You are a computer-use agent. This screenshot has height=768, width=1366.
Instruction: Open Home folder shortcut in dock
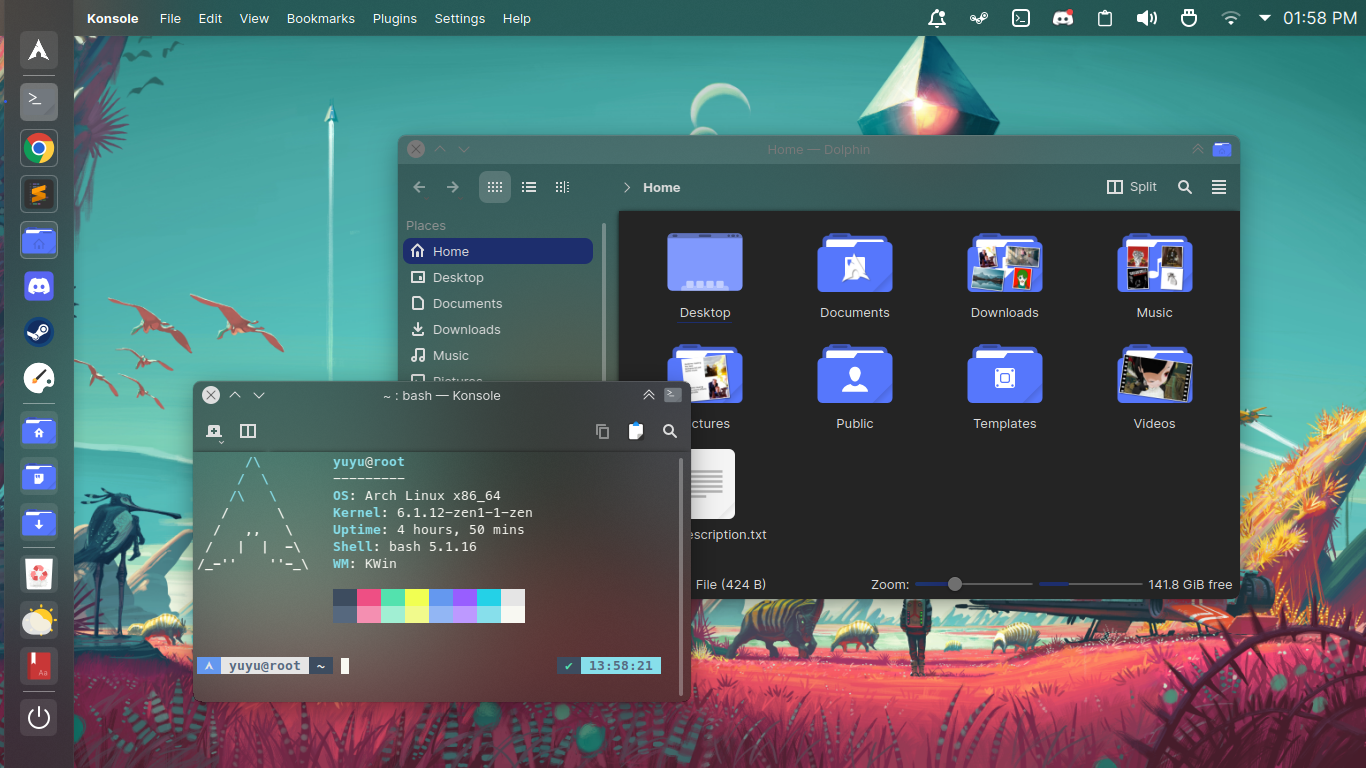pyautogui.click(x=39, y=430)
